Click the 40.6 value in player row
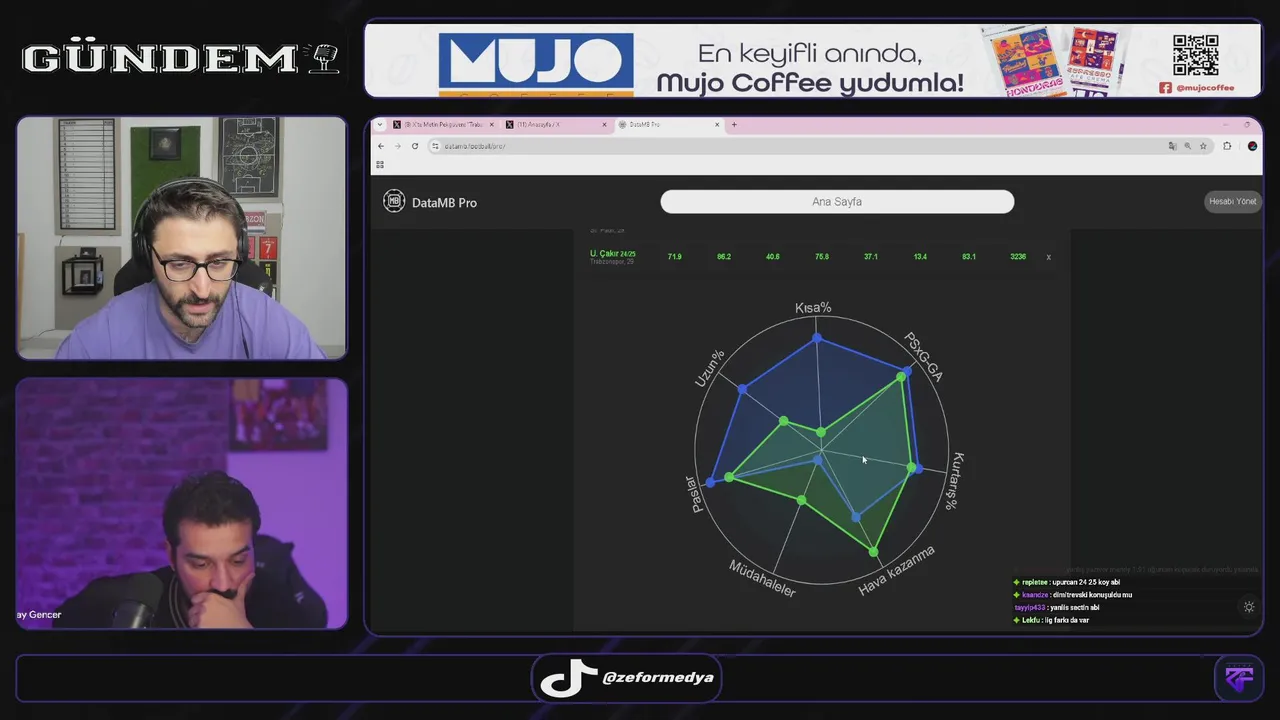 pyautogui.click(x=773, y=257)
